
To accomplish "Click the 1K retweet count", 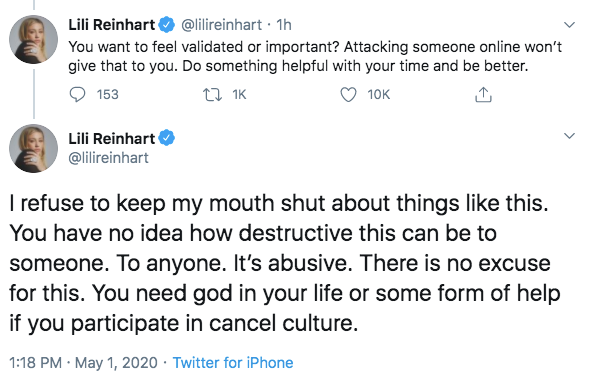I will pos(239,95).
